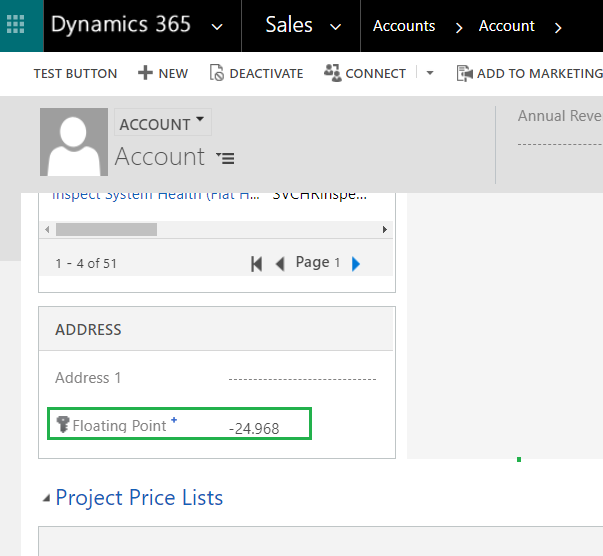
Task: Open the Inspect System Health link
Action: [156, 195]
